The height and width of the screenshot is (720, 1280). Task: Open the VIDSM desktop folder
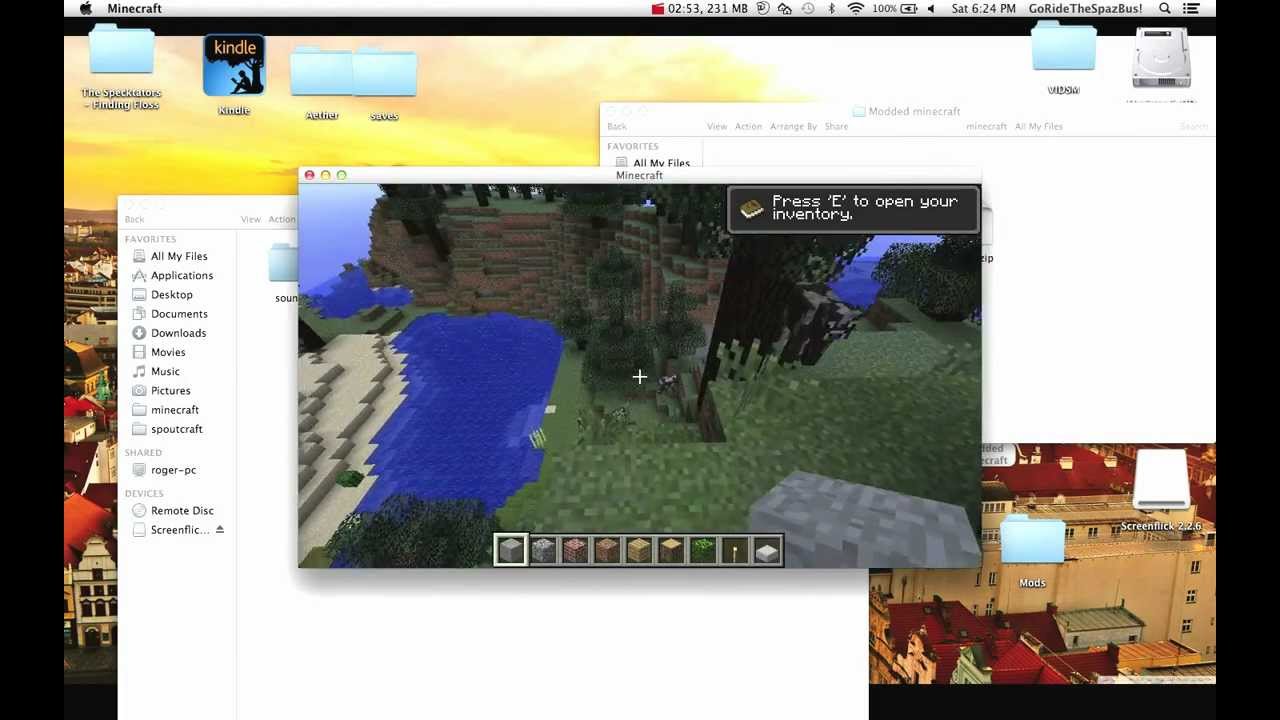pos(1064,48)
